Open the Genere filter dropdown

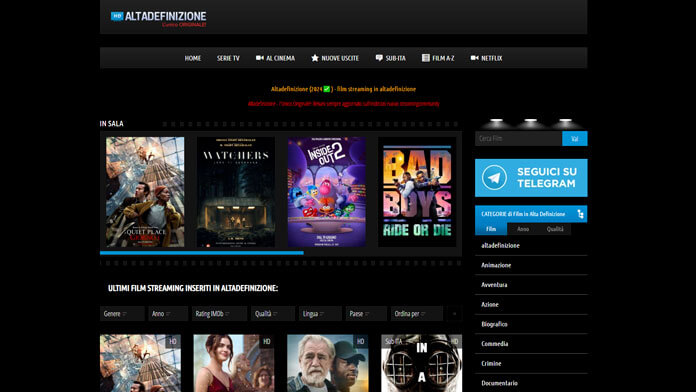click(x=122, y=313)
